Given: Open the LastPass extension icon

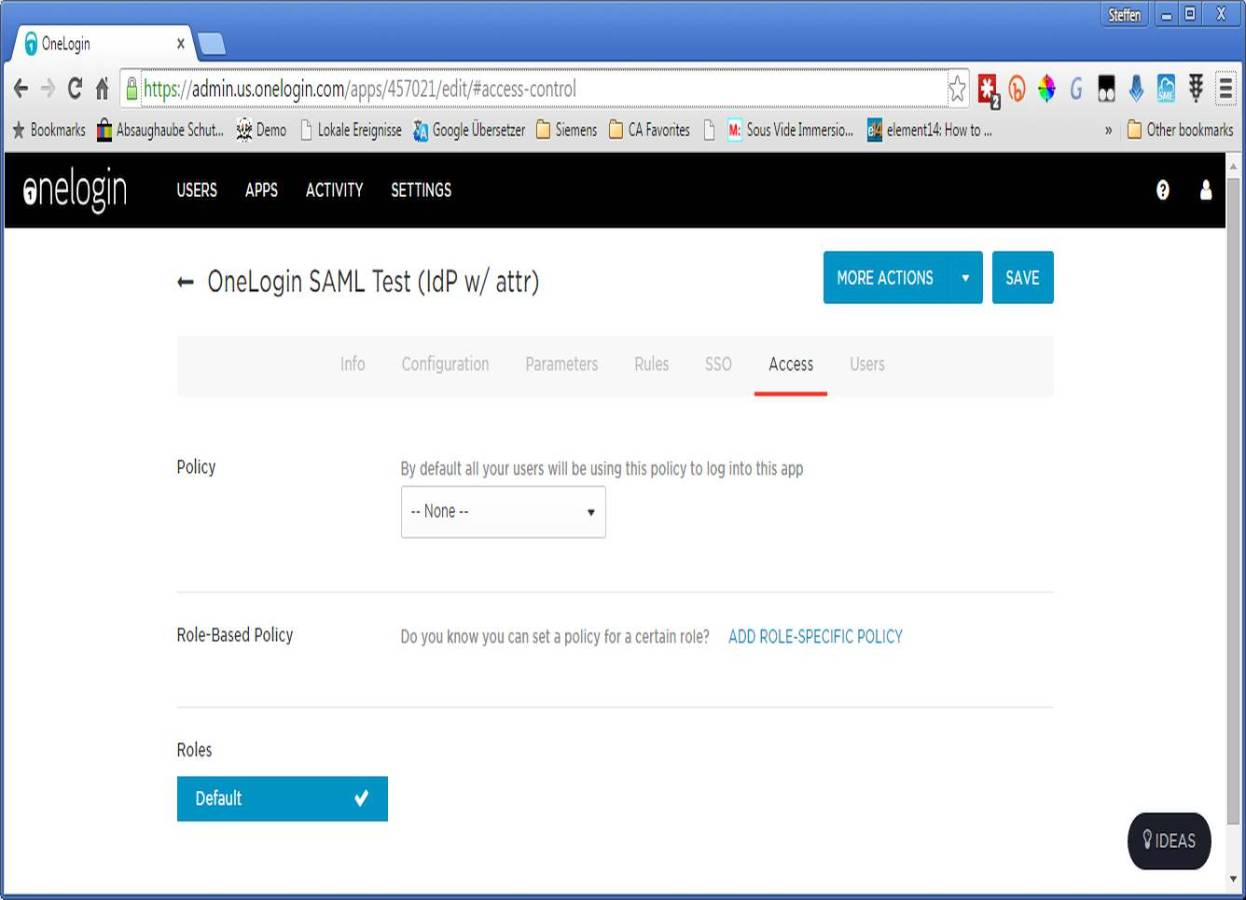Looking at the screenshot, I should click(990, 88).
